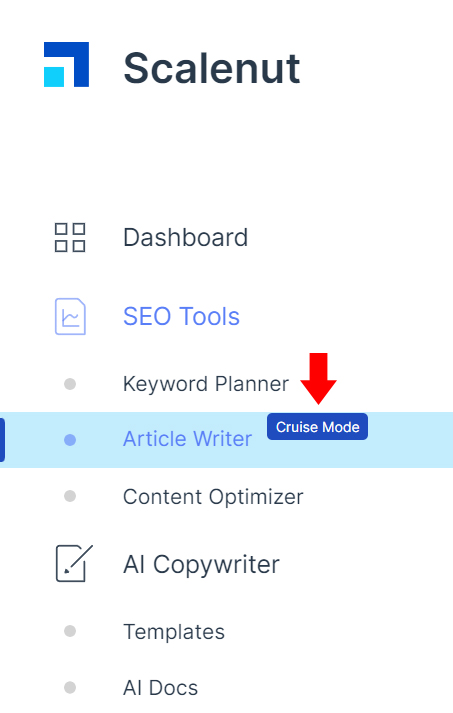Click the Scalenut blue square logo
453x713 pixels.
[x=66, y=65]
